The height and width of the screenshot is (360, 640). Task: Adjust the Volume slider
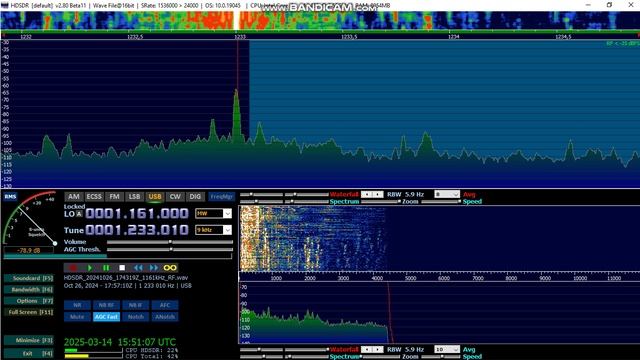(x=170, y=242)
